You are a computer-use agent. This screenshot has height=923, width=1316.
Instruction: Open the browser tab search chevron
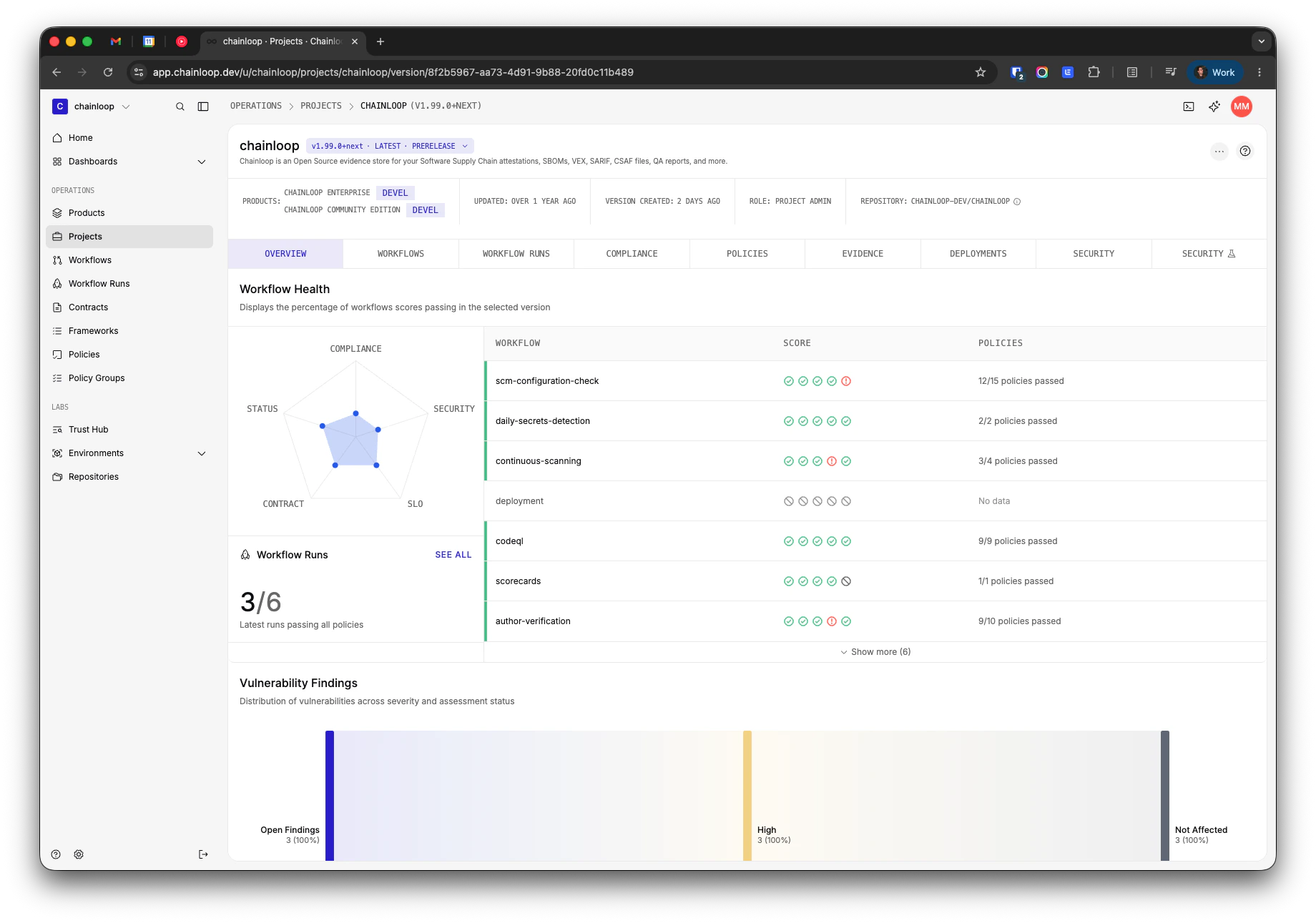pos(1262,41)
